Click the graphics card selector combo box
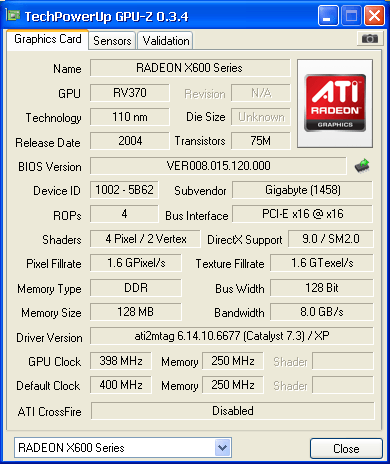This screenshot has width=390, height=464. point(123,447)
